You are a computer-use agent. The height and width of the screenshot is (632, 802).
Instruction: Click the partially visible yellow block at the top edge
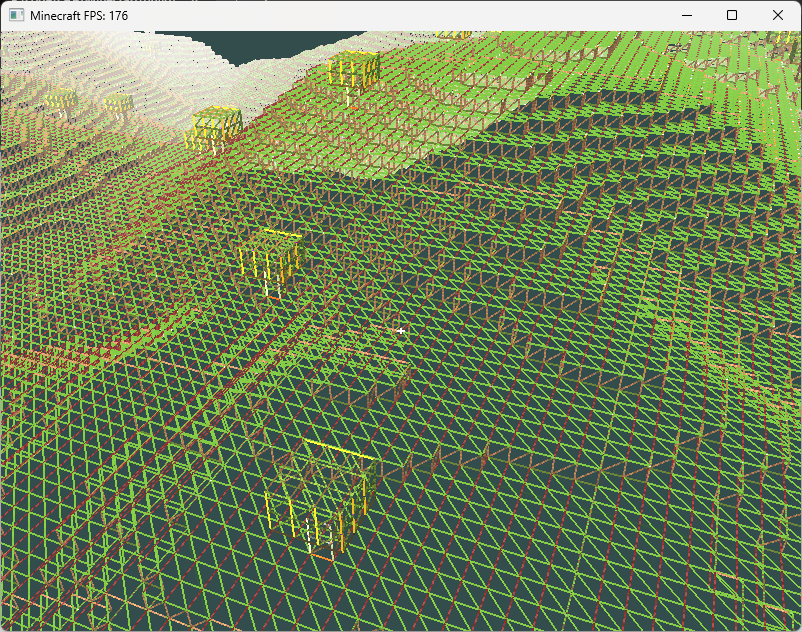click(x=454, y=35)
